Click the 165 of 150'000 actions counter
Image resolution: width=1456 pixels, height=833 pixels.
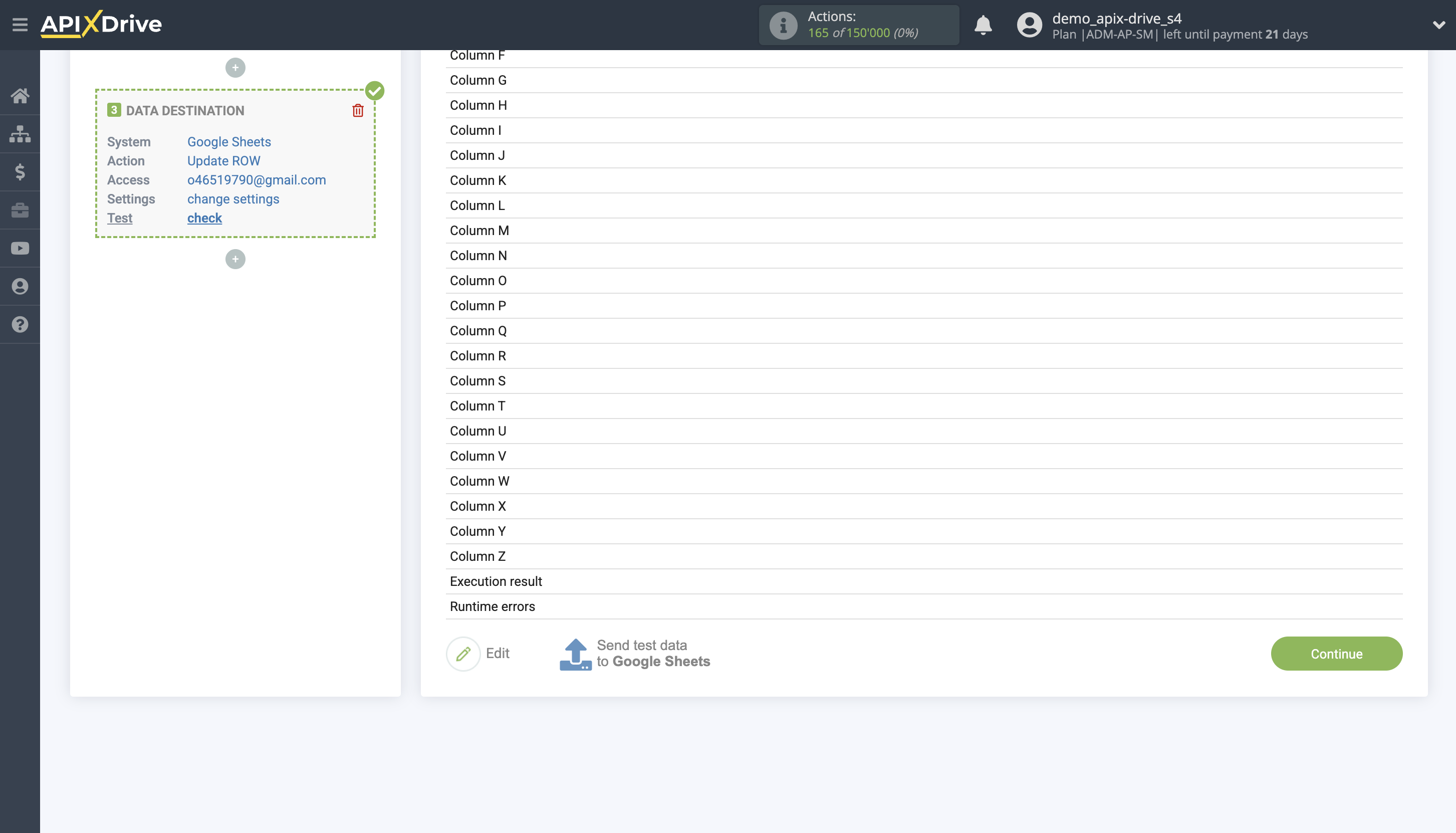click(862, 33)
